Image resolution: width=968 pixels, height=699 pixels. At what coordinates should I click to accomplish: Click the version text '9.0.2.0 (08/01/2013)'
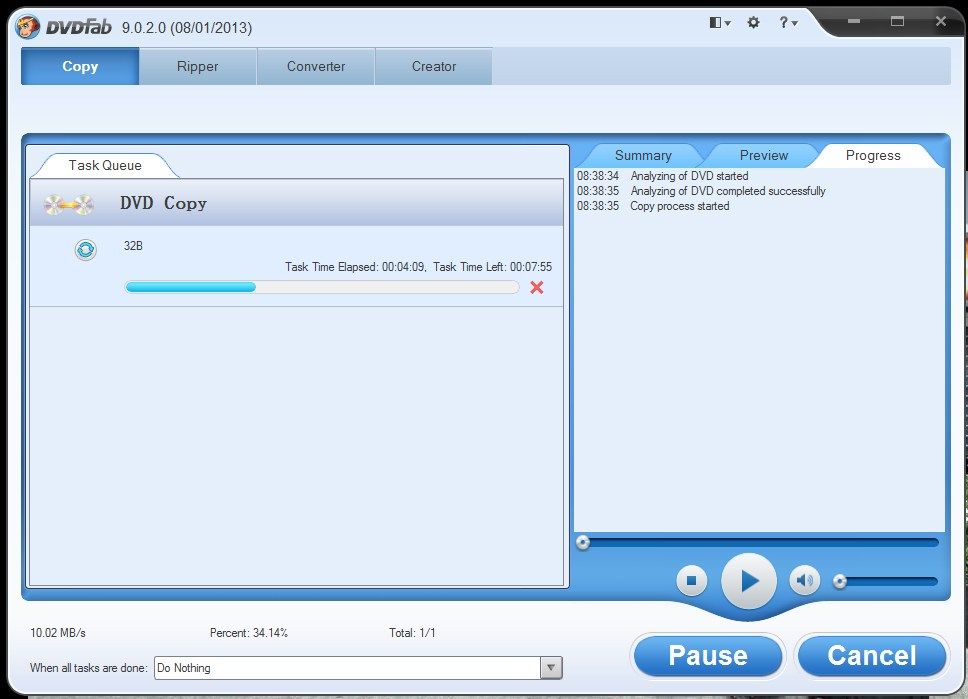click(x=187, y=28)
